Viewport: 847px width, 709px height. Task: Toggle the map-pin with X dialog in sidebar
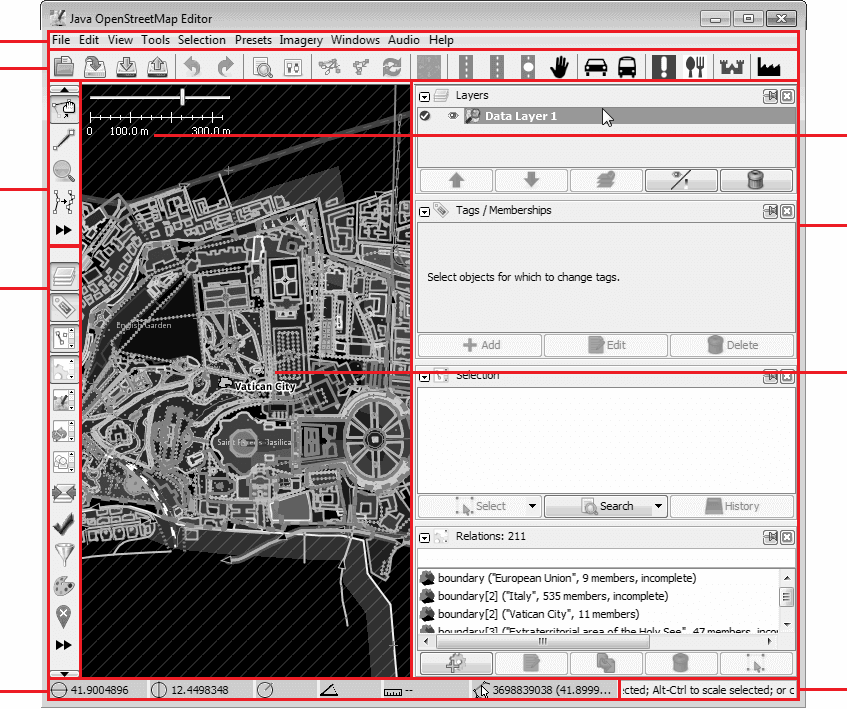[x=64, y=616]
